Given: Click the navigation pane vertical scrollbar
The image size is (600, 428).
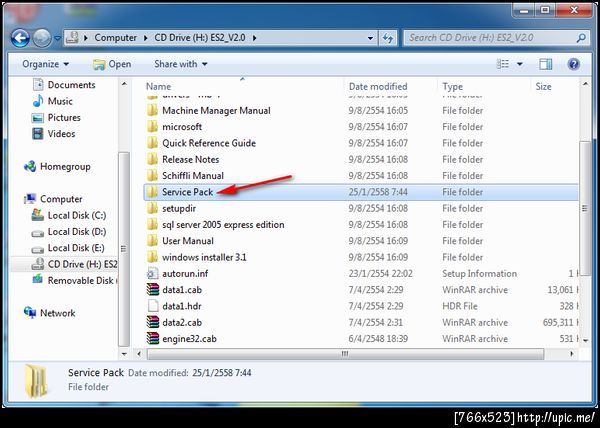Looking at the screenshot, I should point(124,249).
